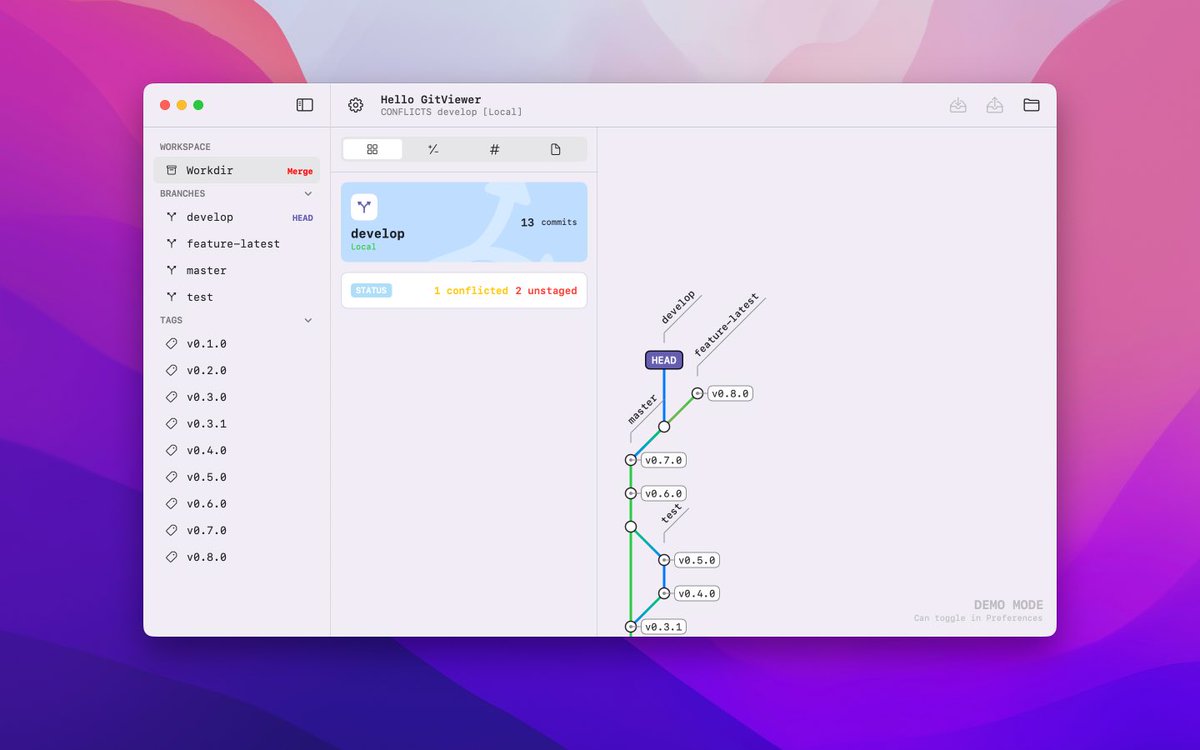The image size is (1200, 750).
Task: Click the branch icon beside develop
Action: pyautogui.click(x=172, y=217)
